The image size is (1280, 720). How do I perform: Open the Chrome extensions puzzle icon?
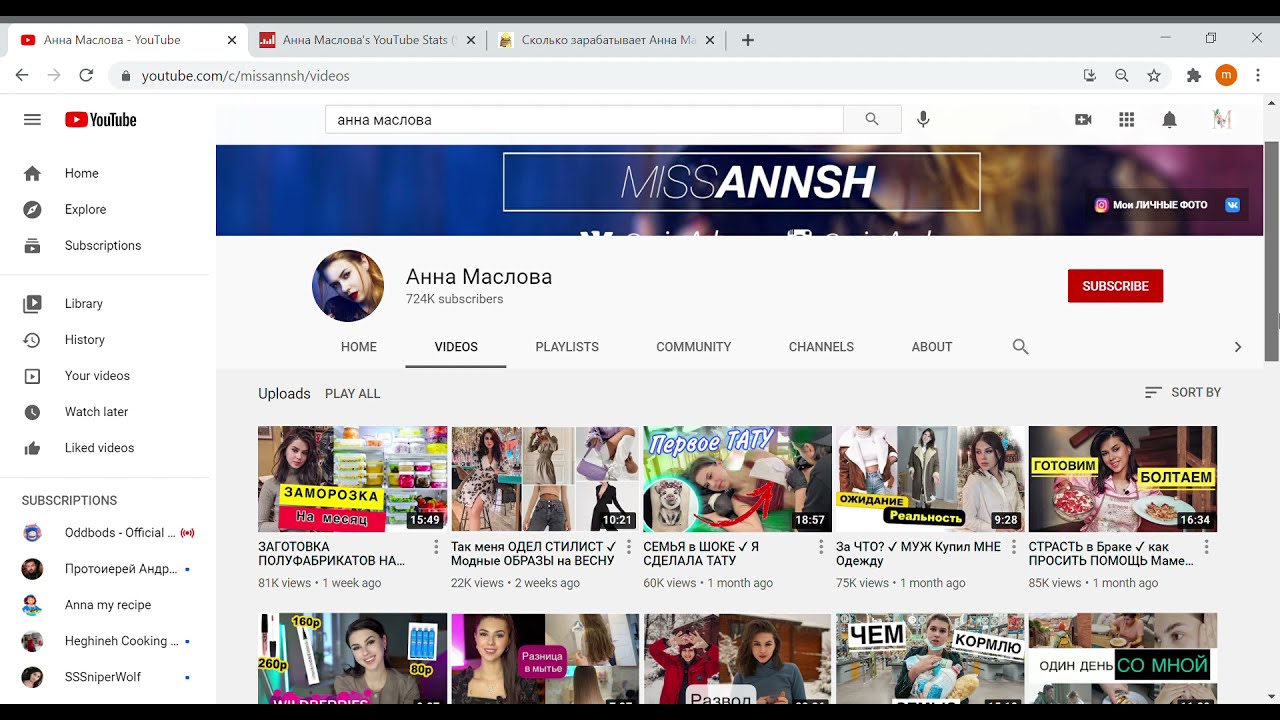coord(1193,75)
